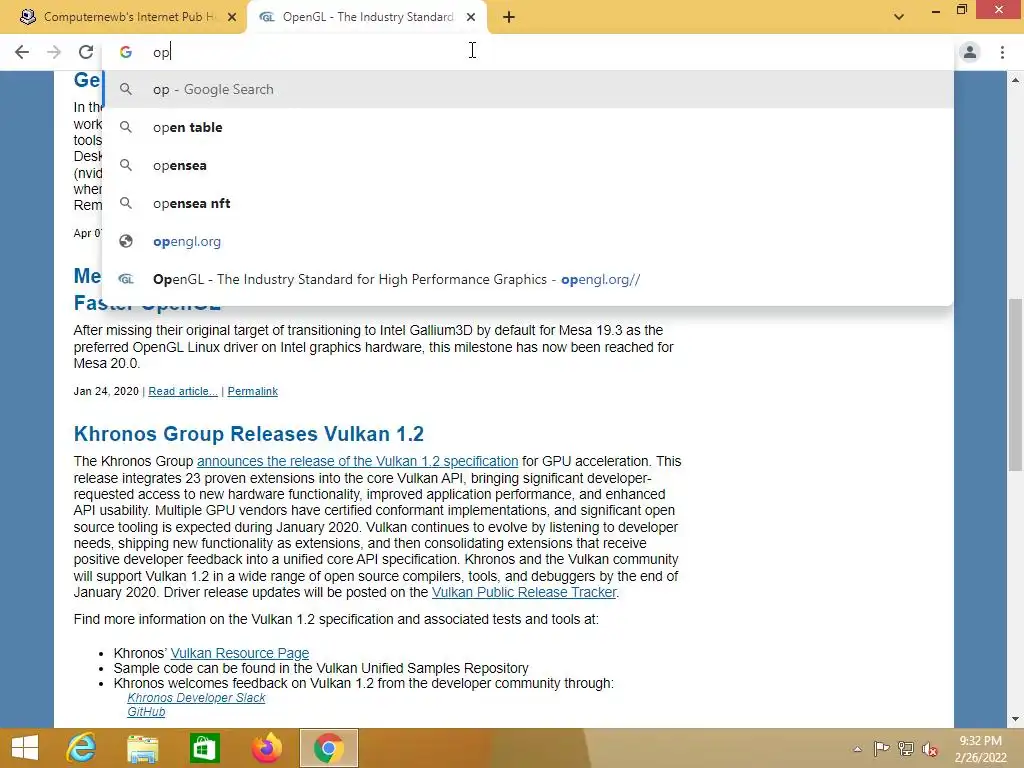The height and width of the screenshot is (768, 1024).
Task: Open Chrome's three-dot menu
Action: (x=1002, y=52)
